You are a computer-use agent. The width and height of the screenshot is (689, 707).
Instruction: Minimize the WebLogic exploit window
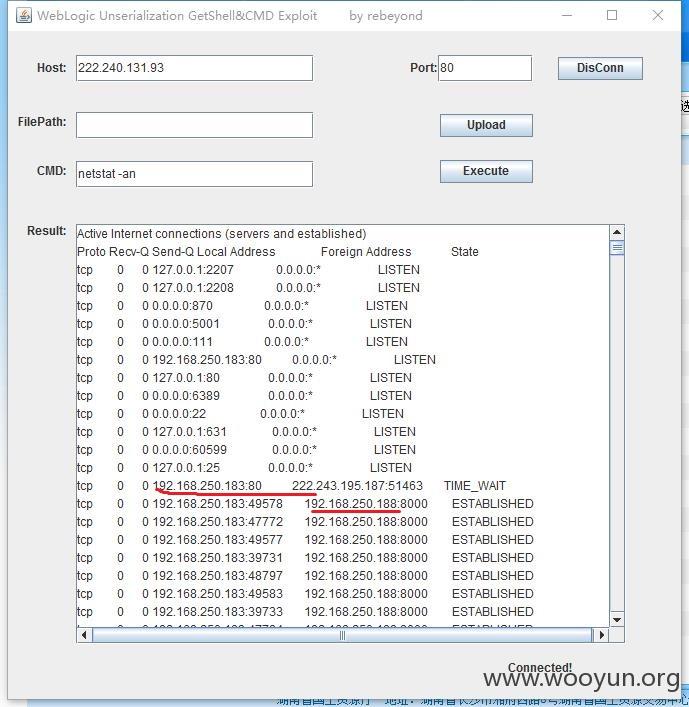(567, 15)
